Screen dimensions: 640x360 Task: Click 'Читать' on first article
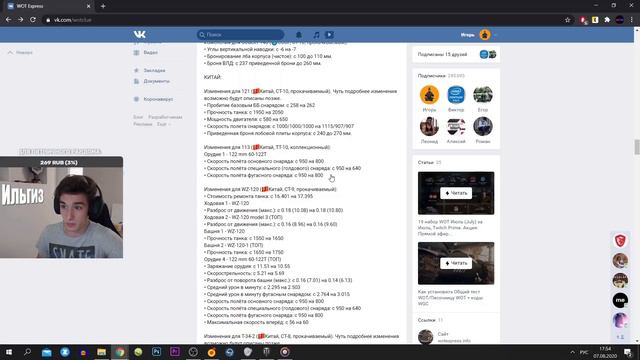(456, 193)
